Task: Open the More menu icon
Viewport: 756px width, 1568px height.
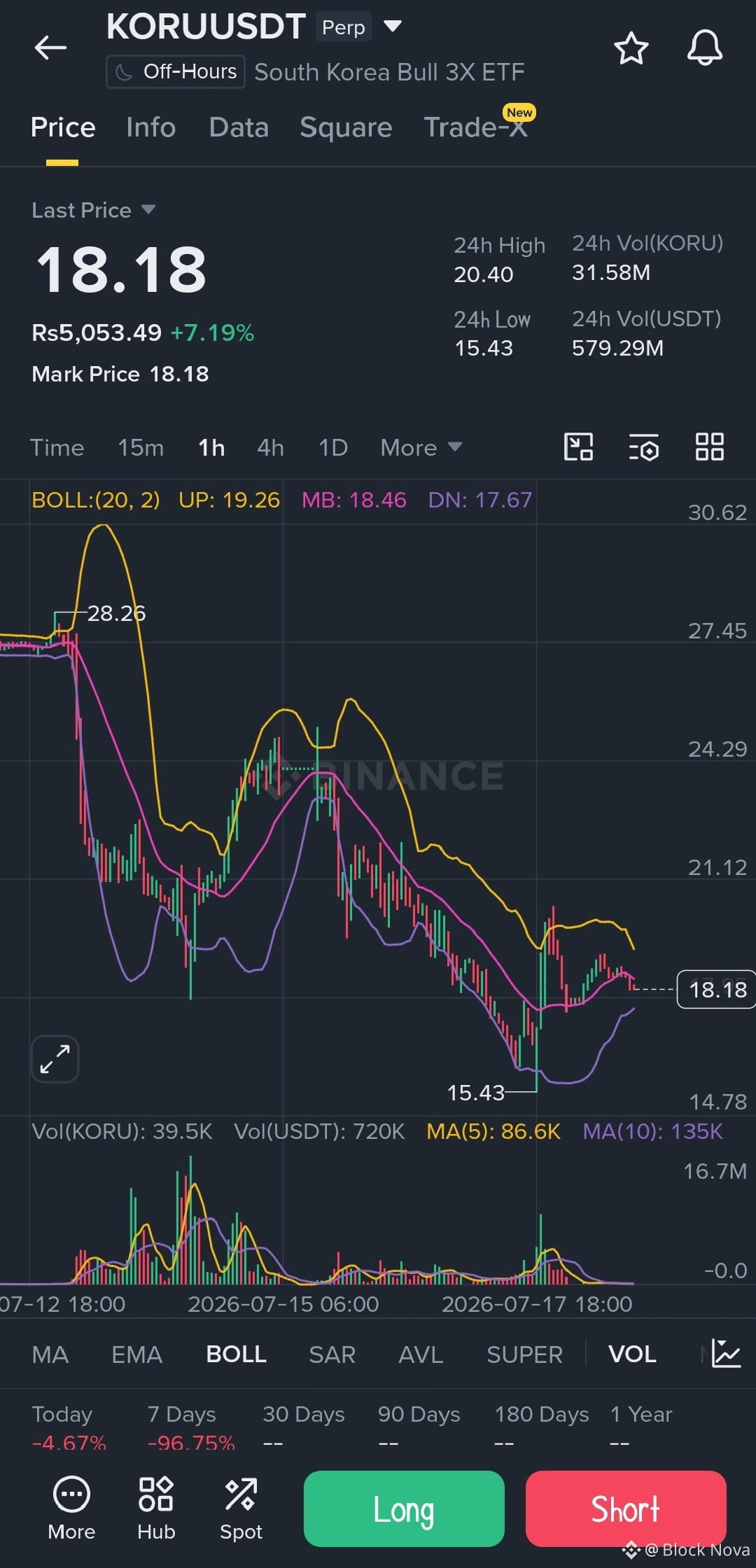Action: point(71,1508)
